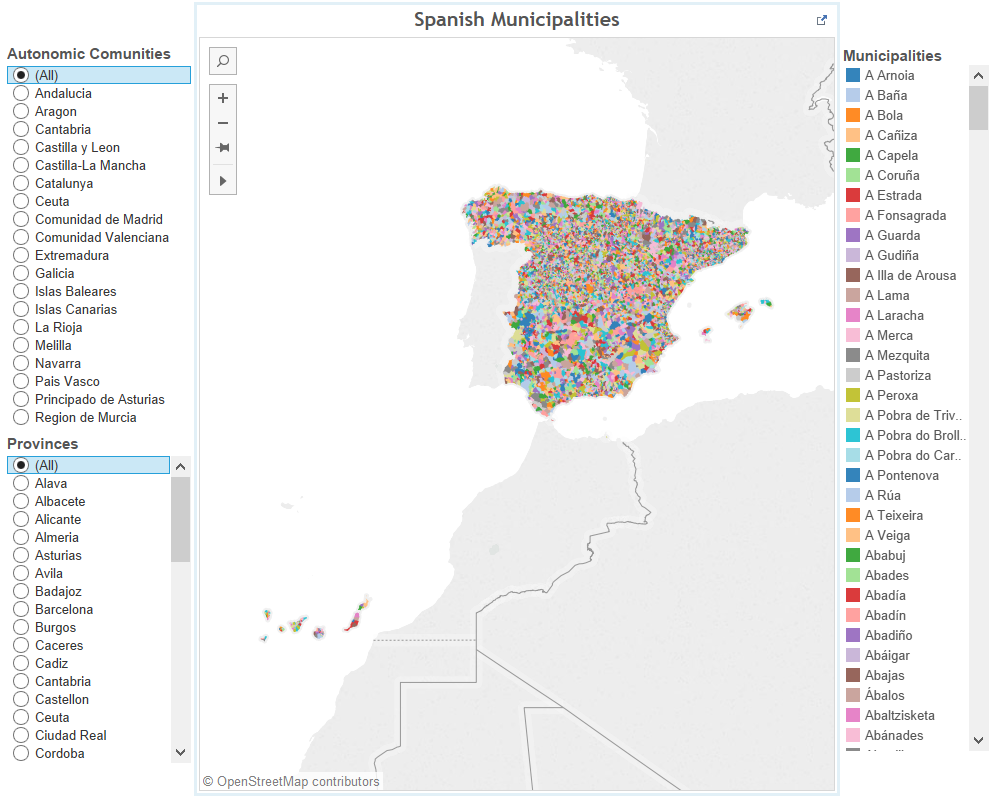Choose Cordoba in Provinces
Image resolution: width=998 pixels, height=796 pixels.
pyautogui.click(x=21, y=753)
